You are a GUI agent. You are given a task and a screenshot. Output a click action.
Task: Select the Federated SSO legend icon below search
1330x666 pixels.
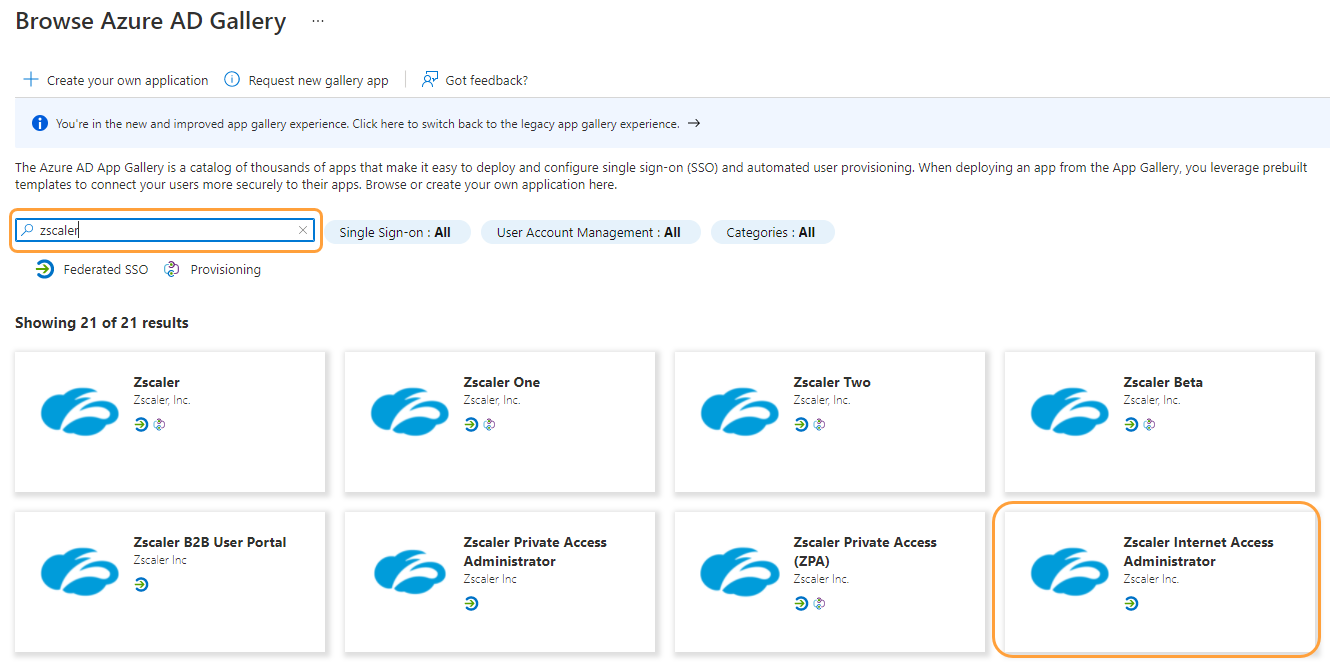tap(42, 268)
